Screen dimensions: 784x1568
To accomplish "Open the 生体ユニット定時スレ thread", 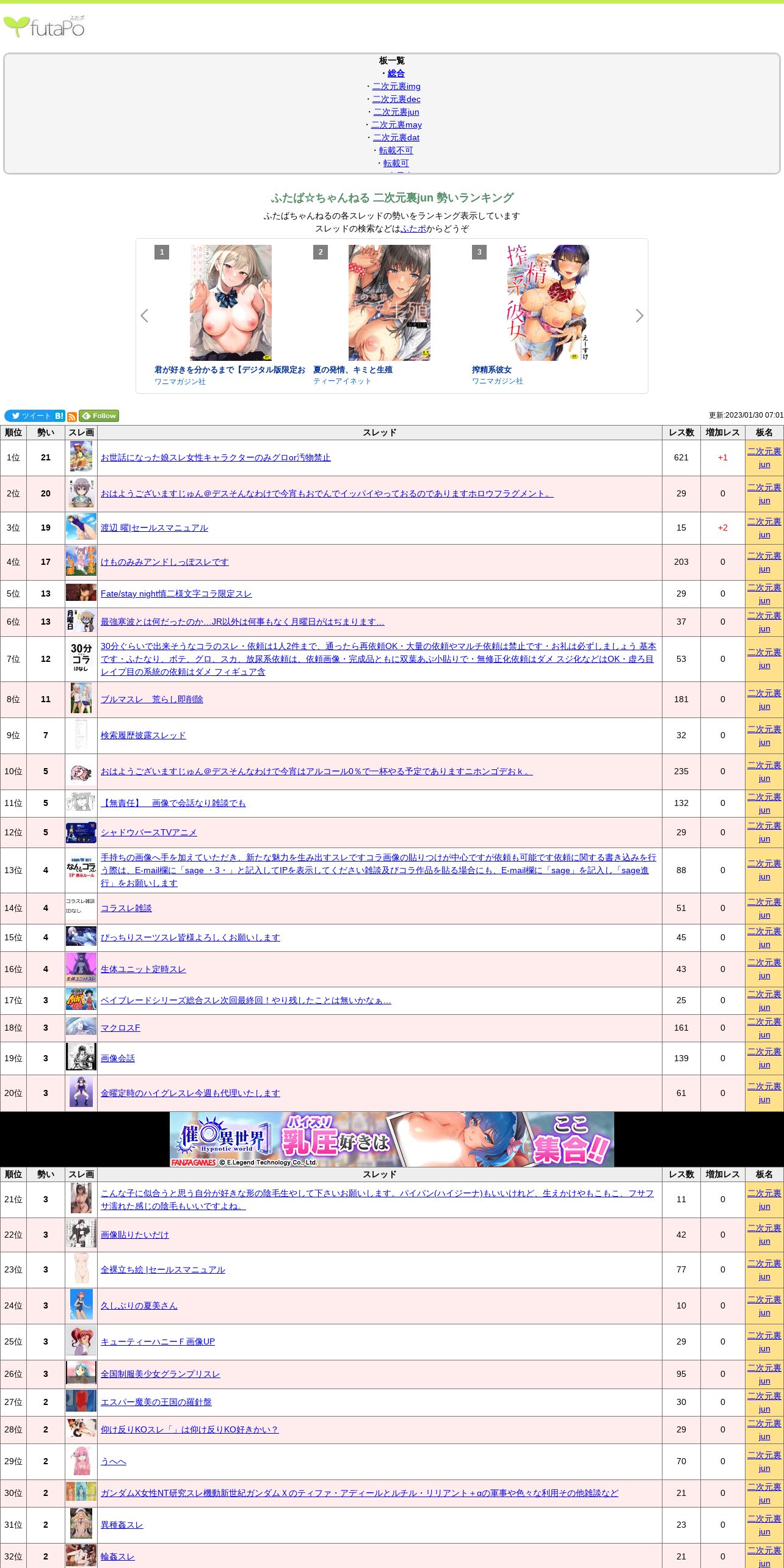I will point(143,969).
